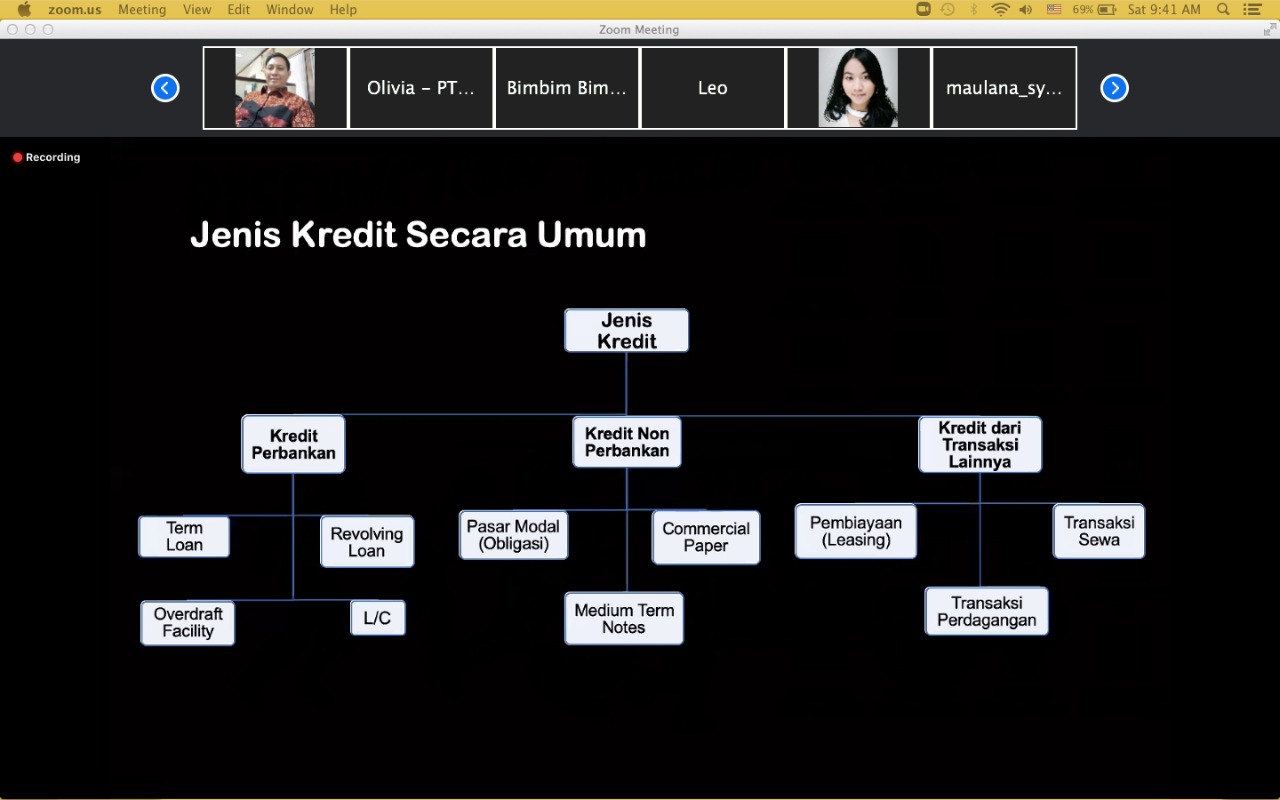Select the Olivia - PT participant tile
1280x800 pixels.
point(421,88)
